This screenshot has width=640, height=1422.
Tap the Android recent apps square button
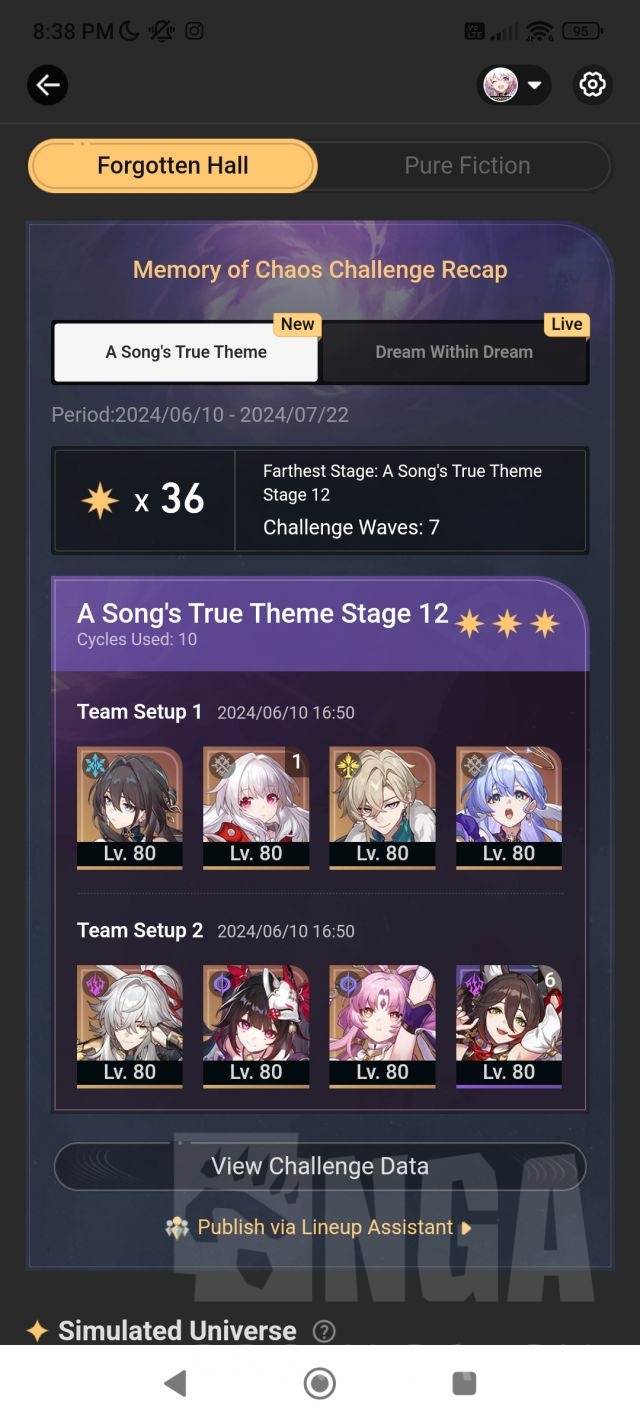[x=464, y=1383]
